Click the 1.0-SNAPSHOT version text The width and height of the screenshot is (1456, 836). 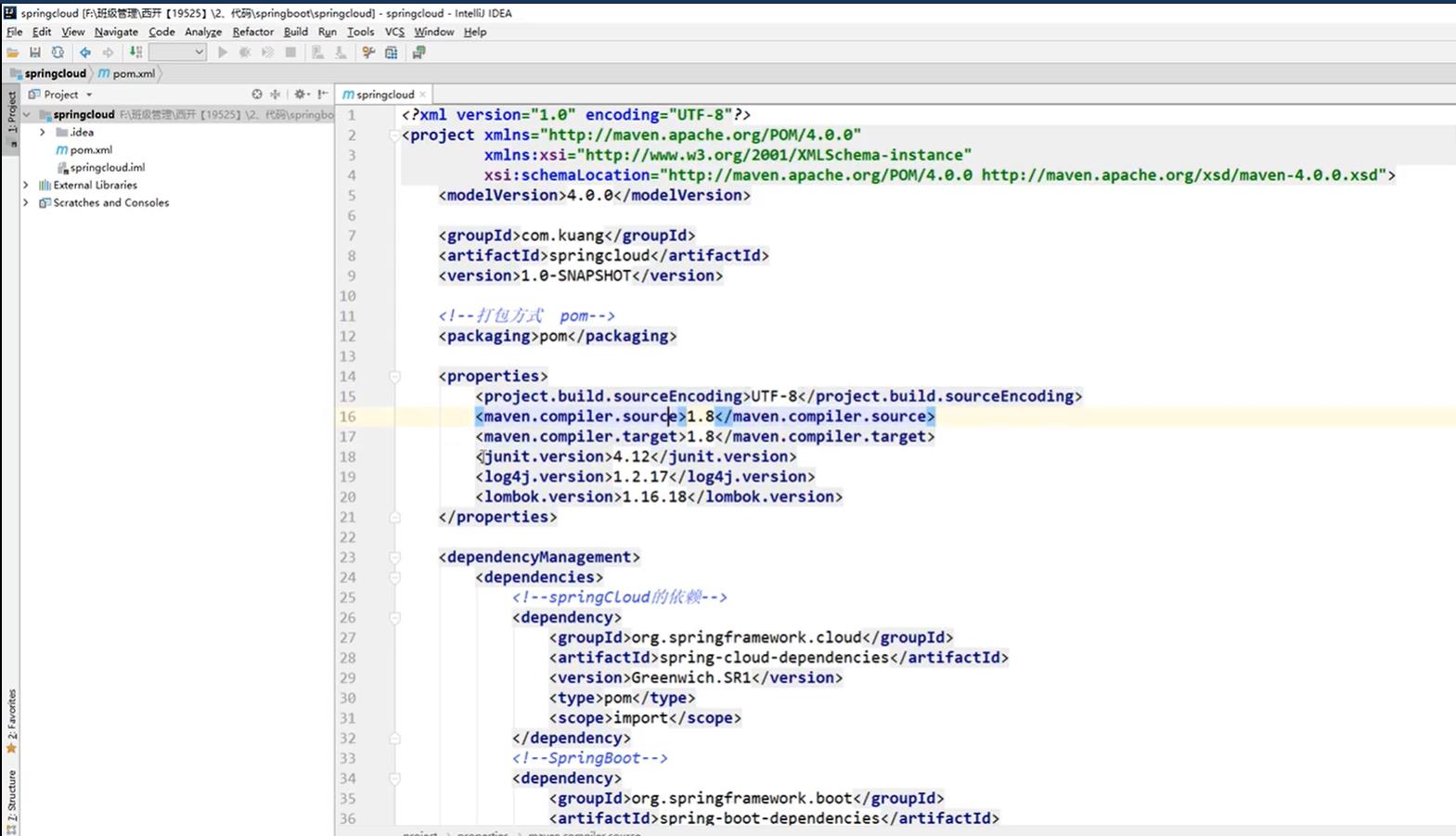[x=576, y=276]
